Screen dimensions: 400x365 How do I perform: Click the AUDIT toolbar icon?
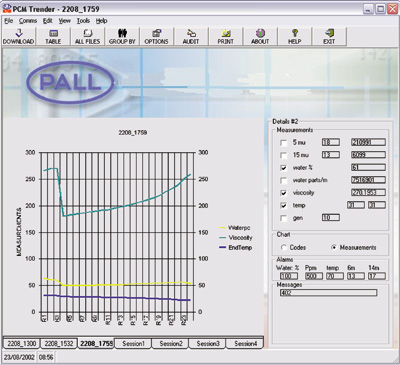(191, 36)
